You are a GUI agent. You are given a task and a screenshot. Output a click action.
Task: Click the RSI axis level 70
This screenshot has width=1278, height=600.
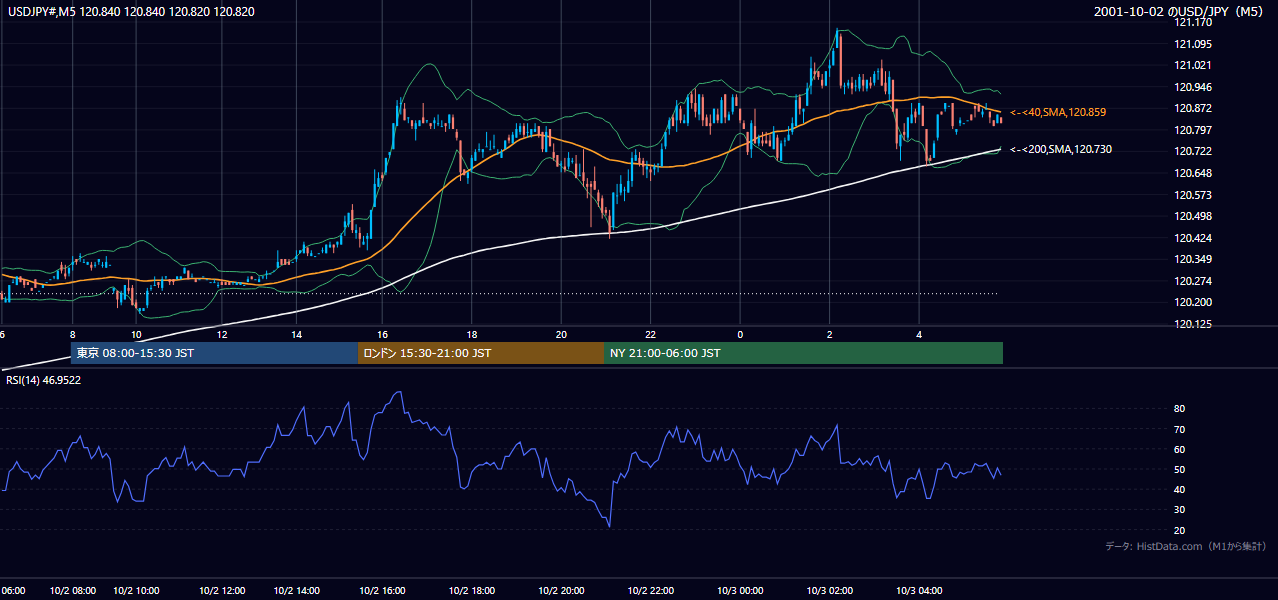tap(1179, 429)
